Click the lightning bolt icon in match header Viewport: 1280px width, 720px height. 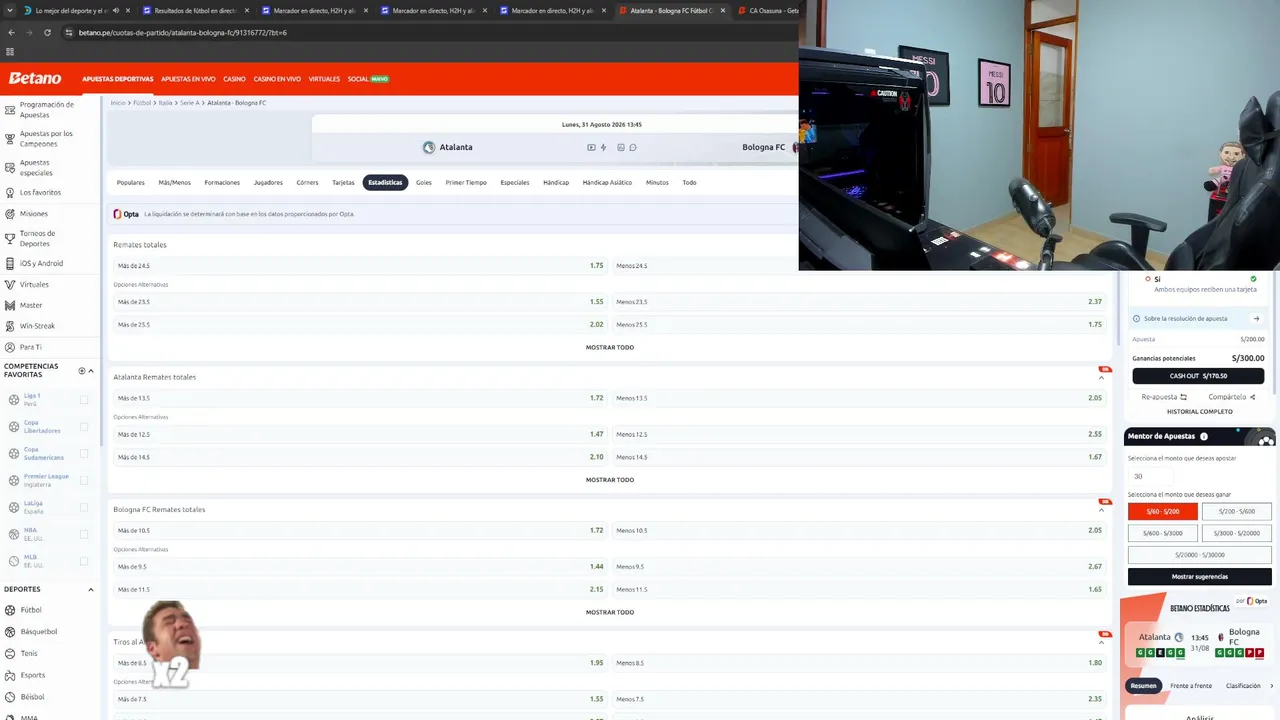603,147
